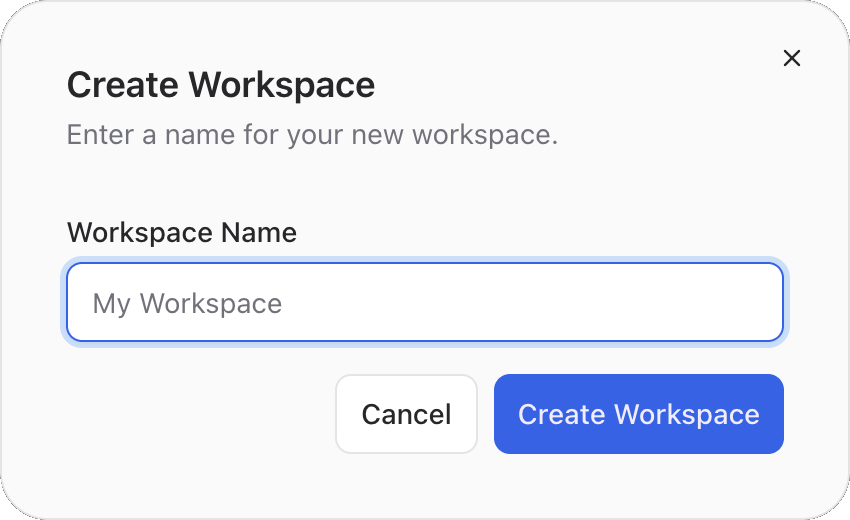Click the word 'Workspace' in dialog heading
Image resolution: width=850 pixels, height=520 pixels.
tap(281, 85)
